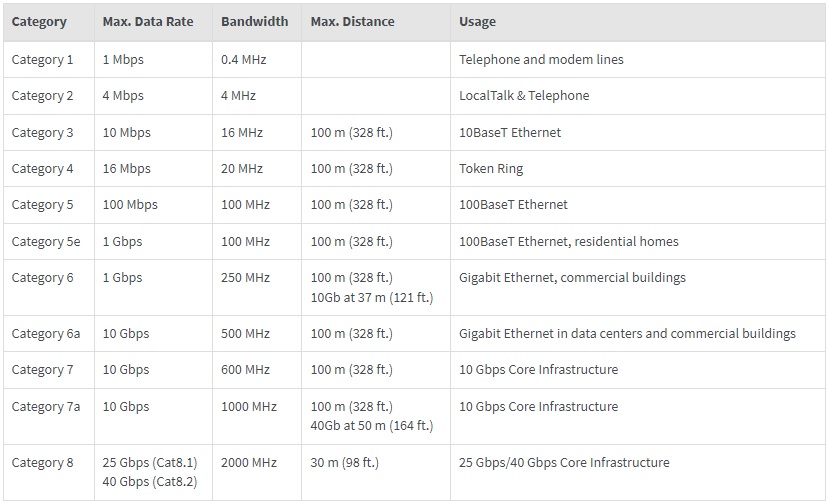Select the Token Ring usage text
The width and height of the screenshot is (829, 503).
[x=491, y=169]
